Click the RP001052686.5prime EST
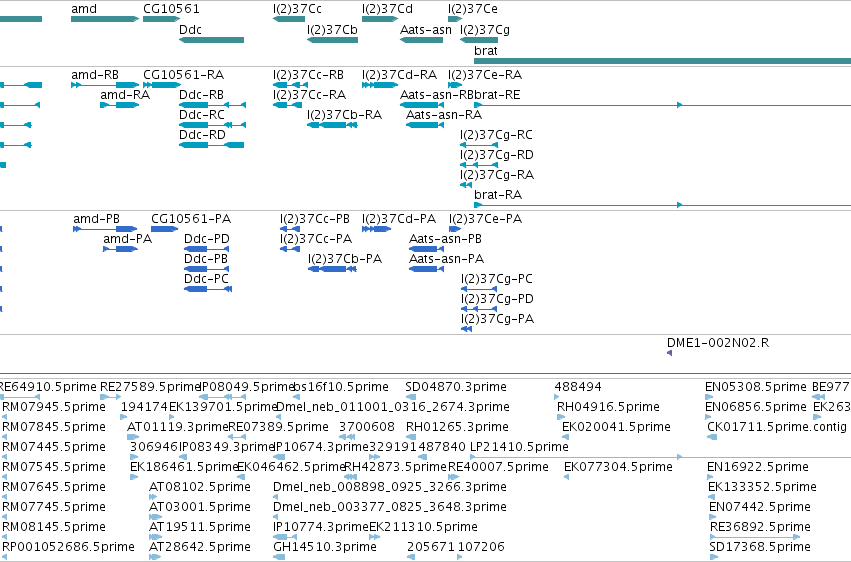 pos(5,557)
